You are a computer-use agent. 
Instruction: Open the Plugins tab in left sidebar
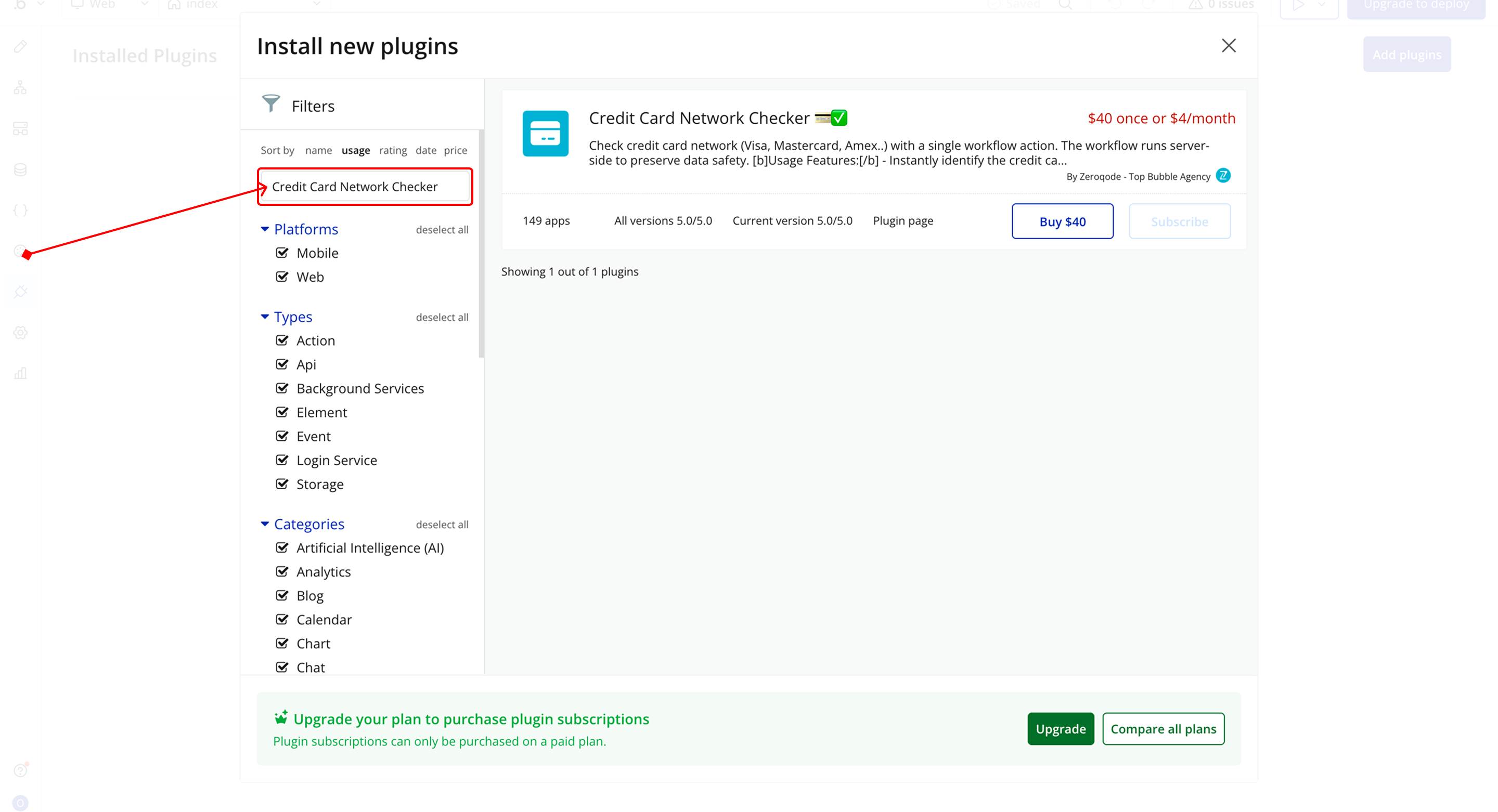coord(20,291)
